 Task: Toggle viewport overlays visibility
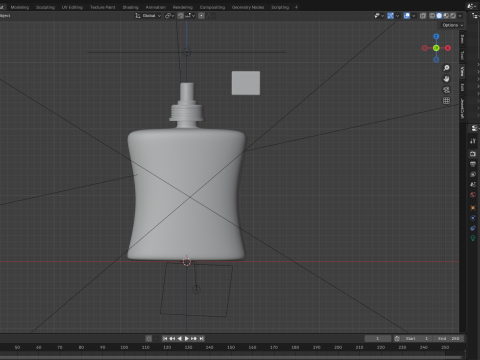pos(407,16)
